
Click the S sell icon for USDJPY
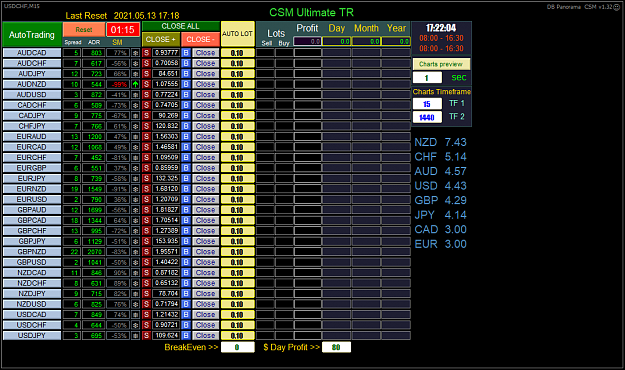[146, 336]
